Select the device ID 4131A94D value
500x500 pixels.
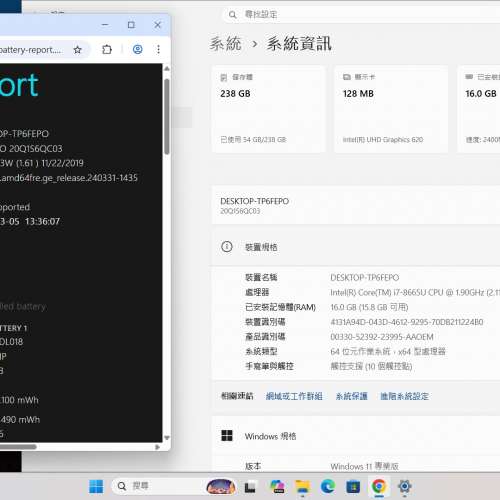[x=407, y=322]
